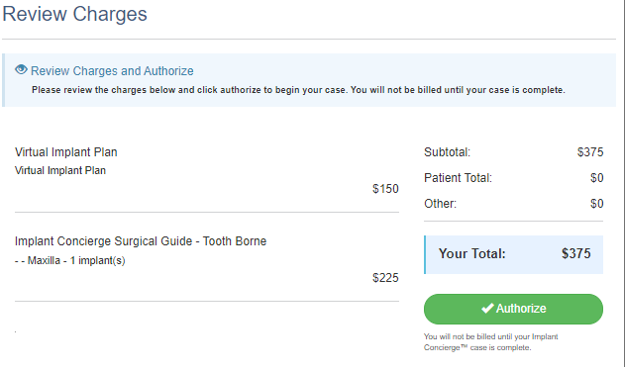625x367 pixels.
Task: Click the Patient Total $0 amount
Action: click(x=597, y=178)
